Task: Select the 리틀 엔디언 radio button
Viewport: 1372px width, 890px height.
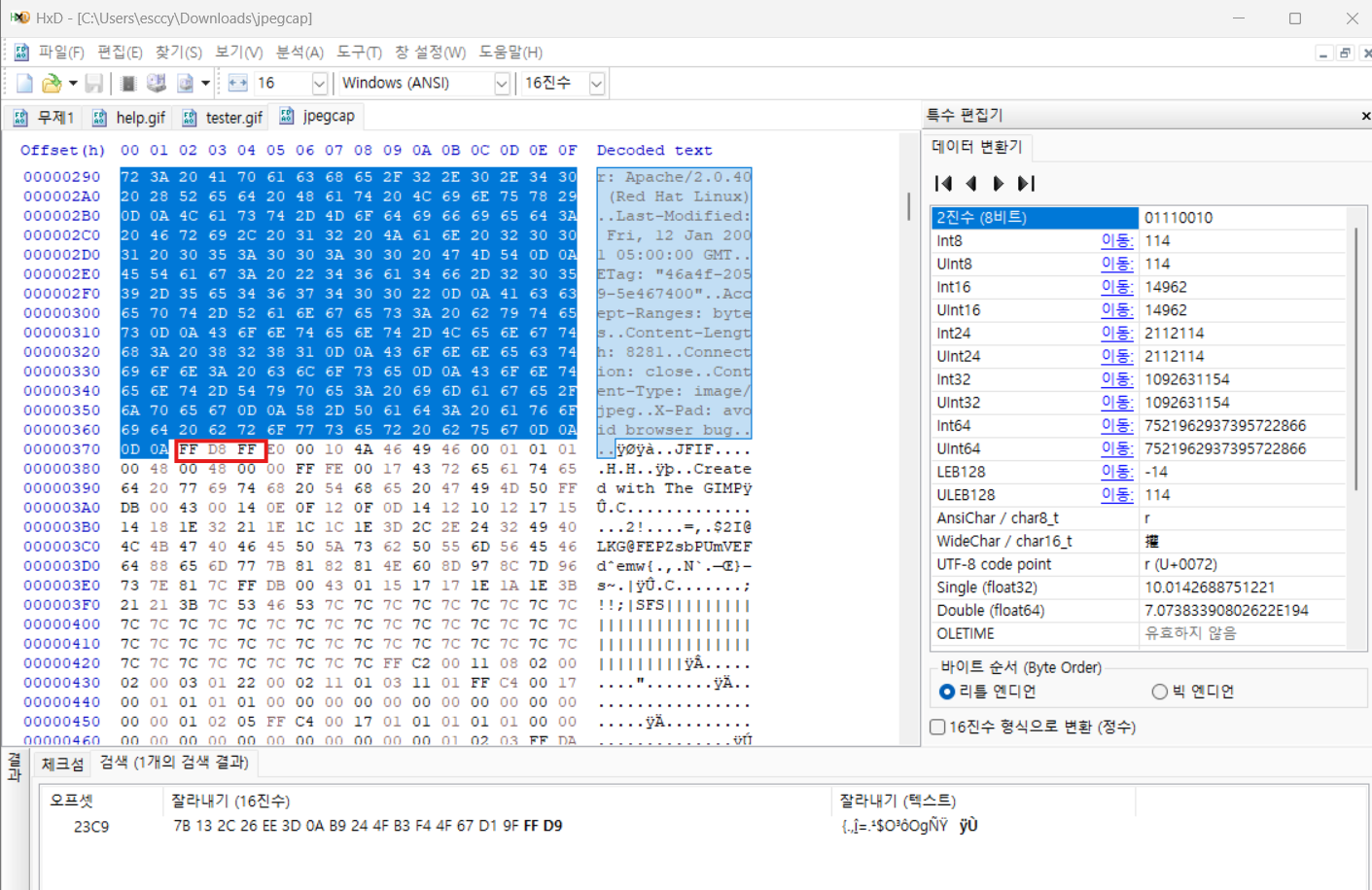Action: (947, 692)
